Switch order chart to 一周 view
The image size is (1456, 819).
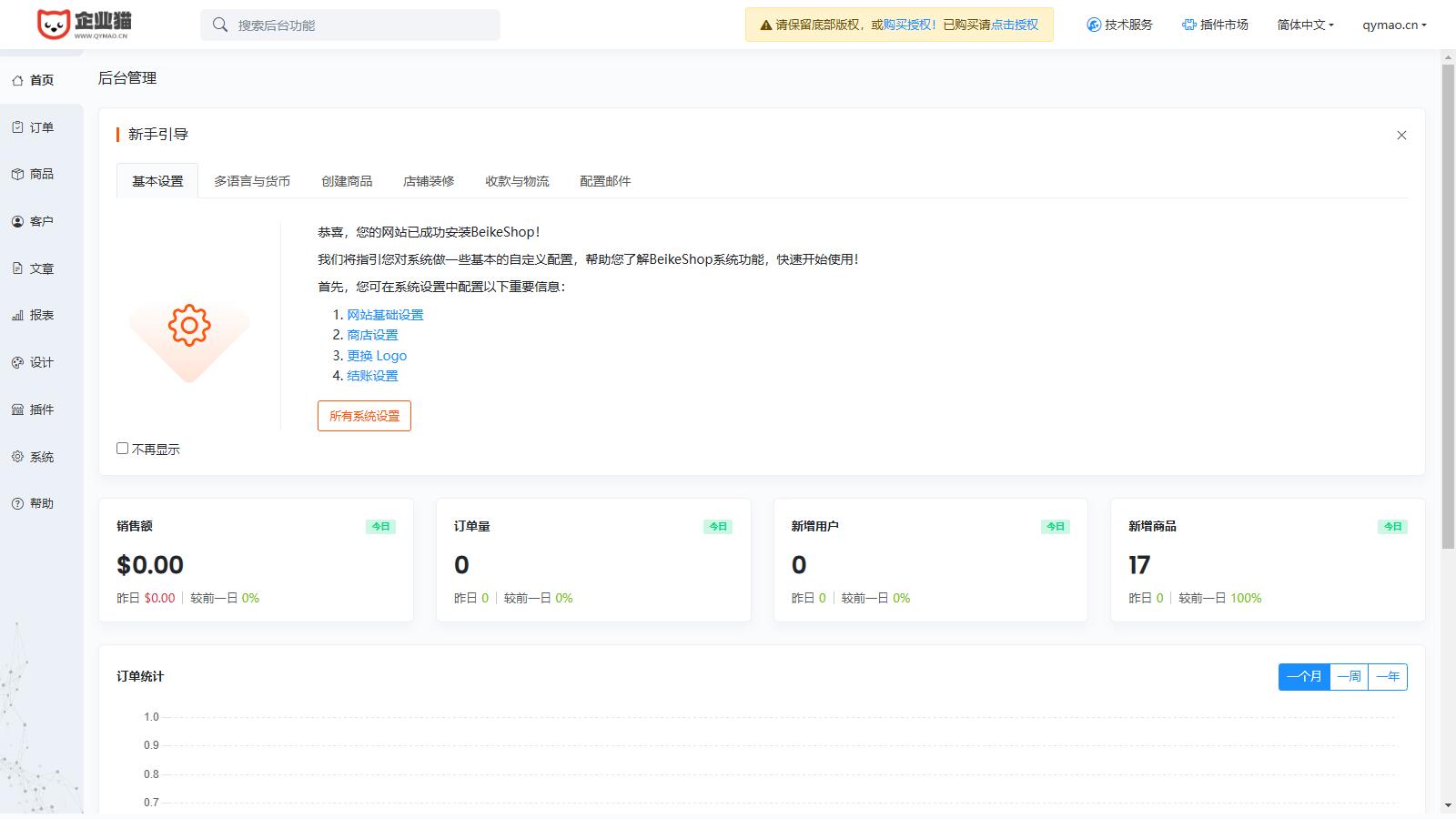1349,677
